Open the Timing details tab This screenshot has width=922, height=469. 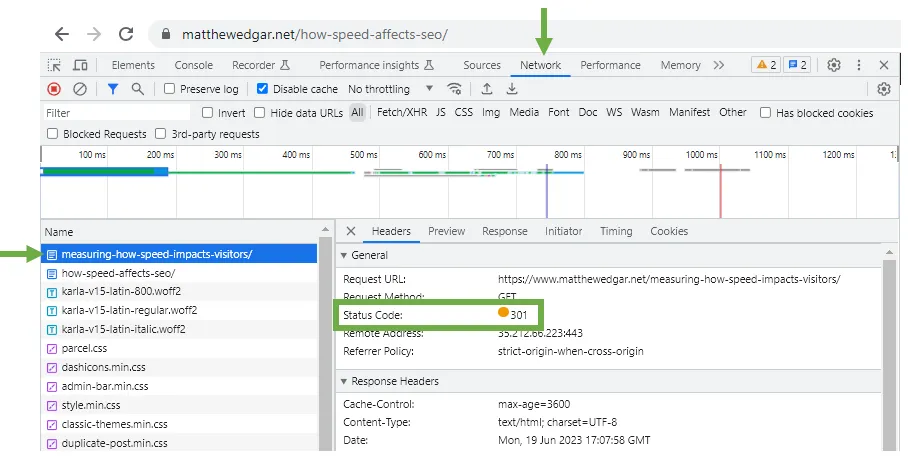tap(616, 231)
